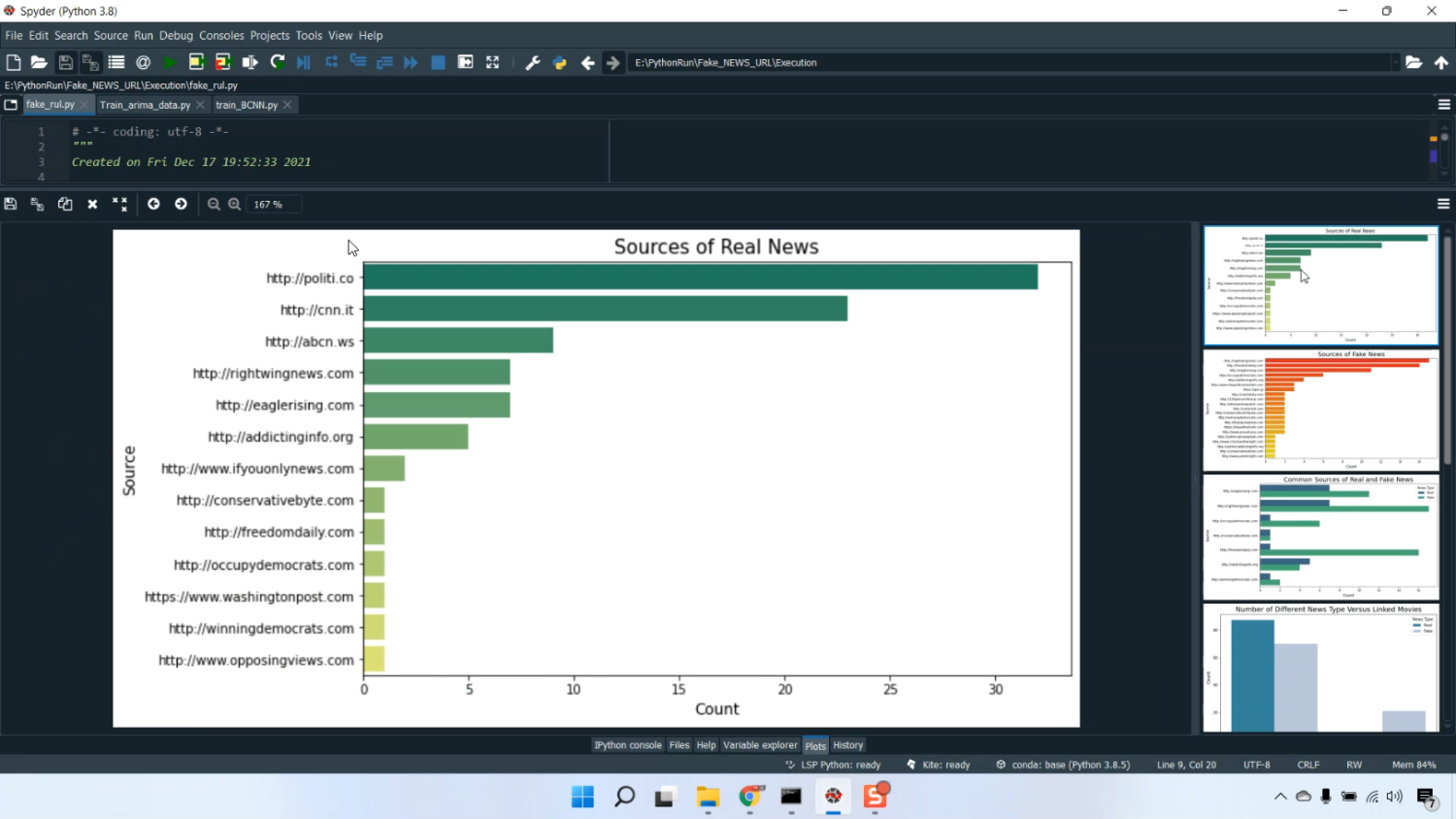Show the next plot
Viewport: 1456px width, 819px height.
(x=181, y=204)
